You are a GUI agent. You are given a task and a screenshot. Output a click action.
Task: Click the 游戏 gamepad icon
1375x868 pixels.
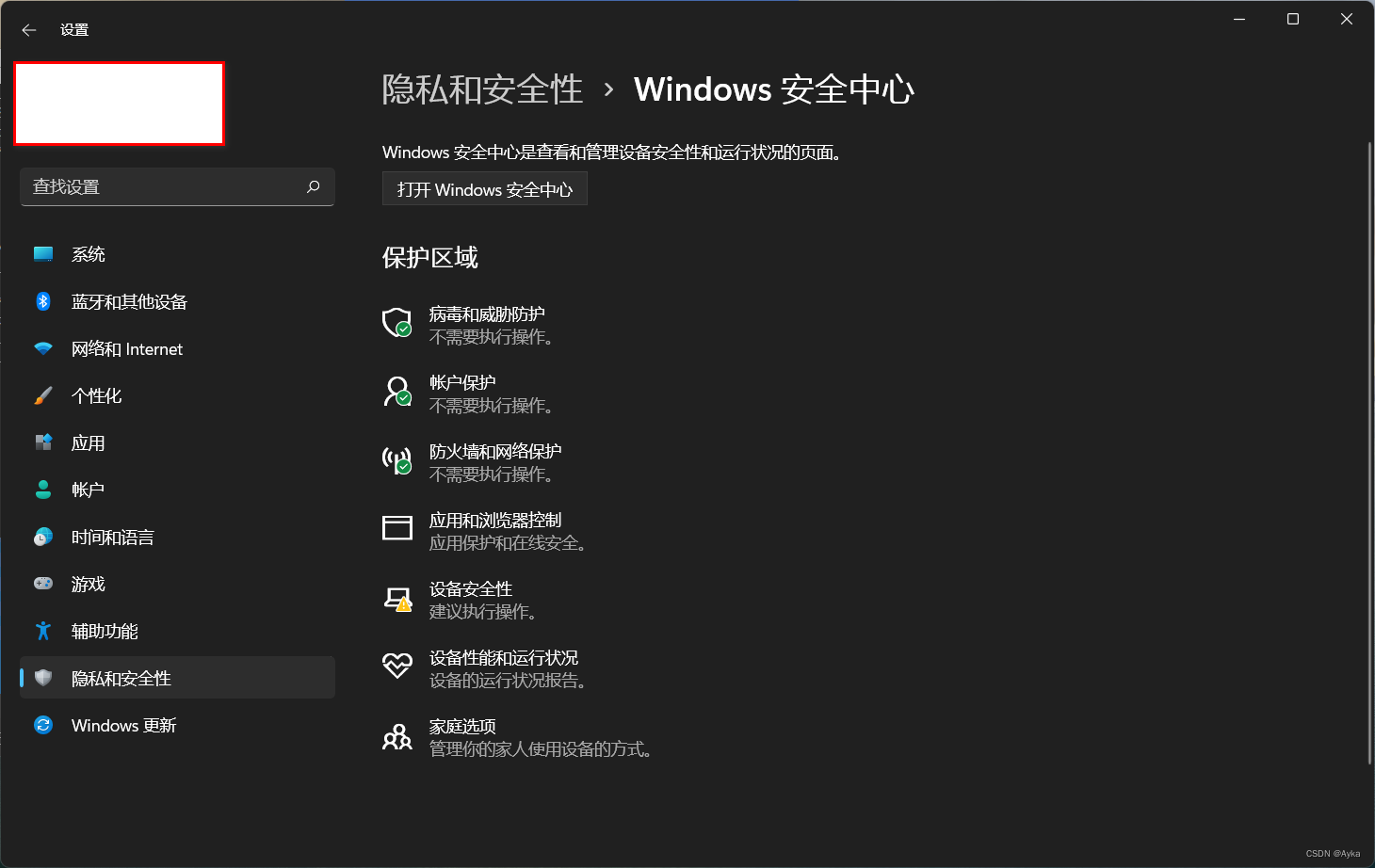[x=43, y=584]
